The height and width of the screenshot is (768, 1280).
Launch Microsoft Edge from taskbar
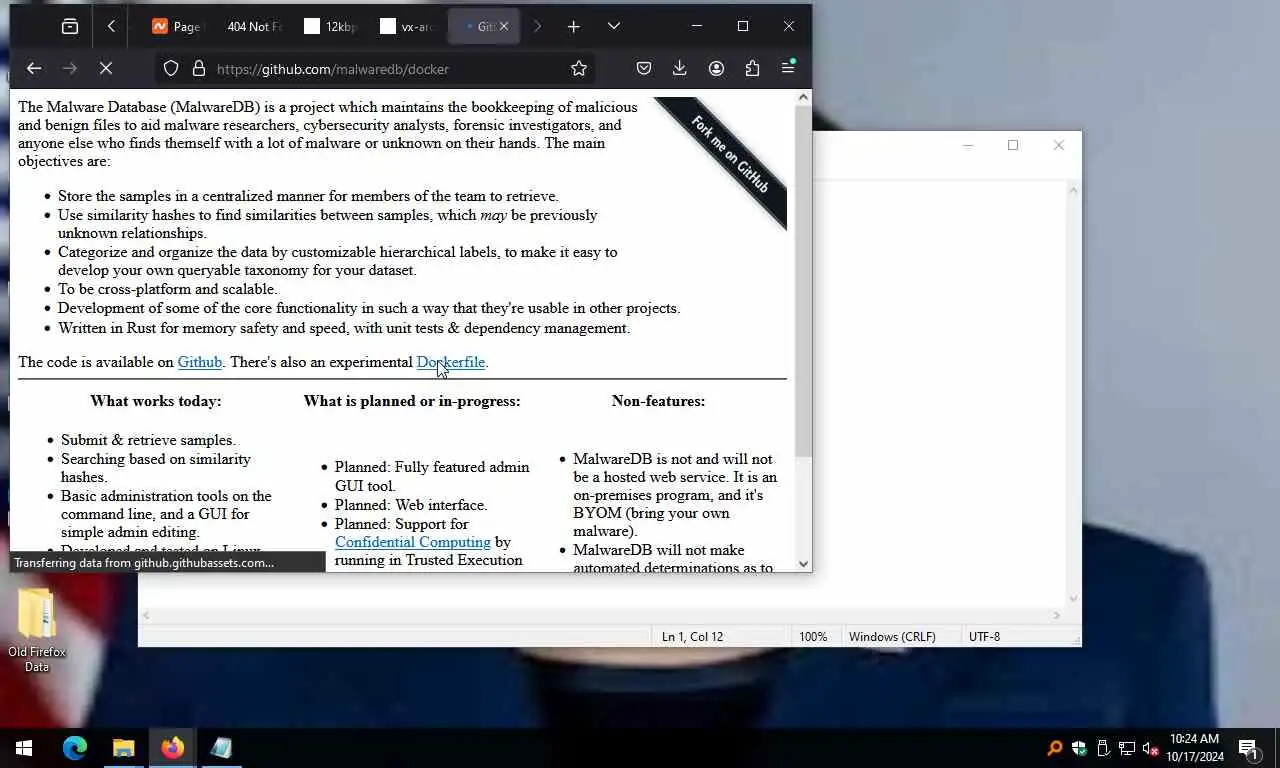[75, 748]
